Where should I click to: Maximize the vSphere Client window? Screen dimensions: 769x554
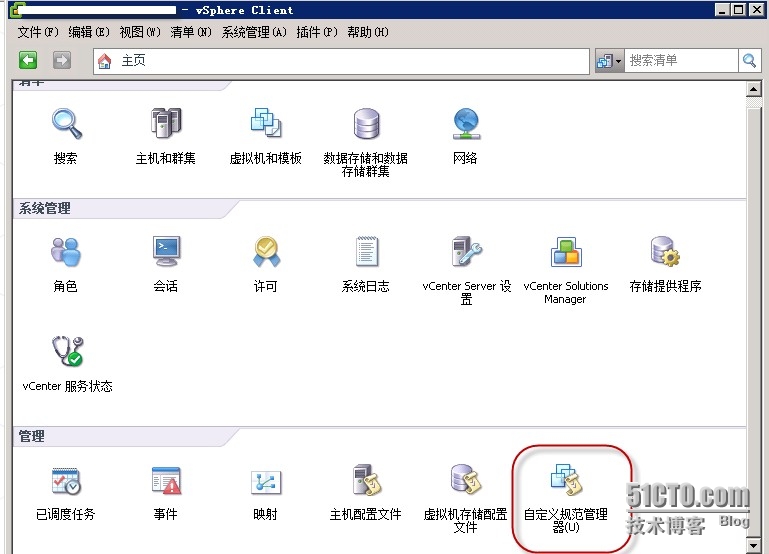click(x=738, y=10)
